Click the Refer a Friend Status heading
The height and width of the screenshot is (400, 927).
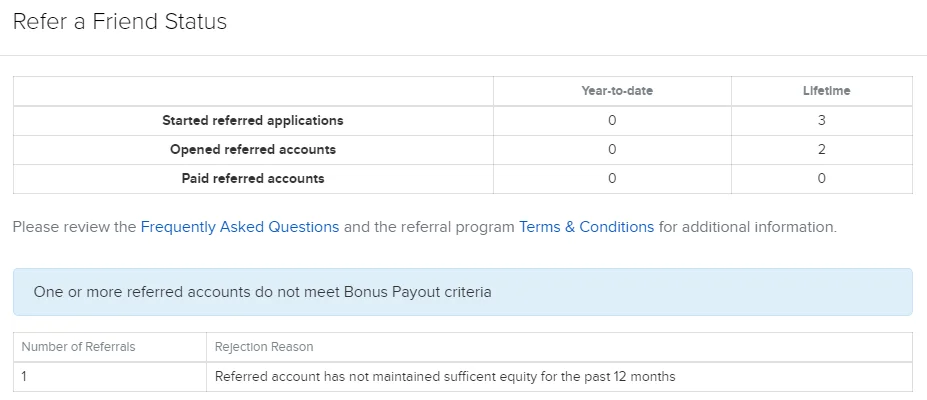(120, 21)
